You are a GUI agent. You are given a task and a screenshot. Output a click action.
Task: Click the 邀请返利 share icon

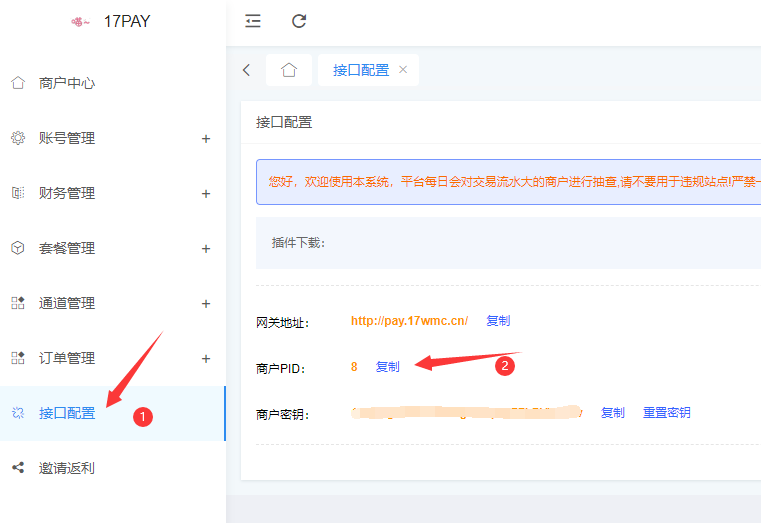18,468
